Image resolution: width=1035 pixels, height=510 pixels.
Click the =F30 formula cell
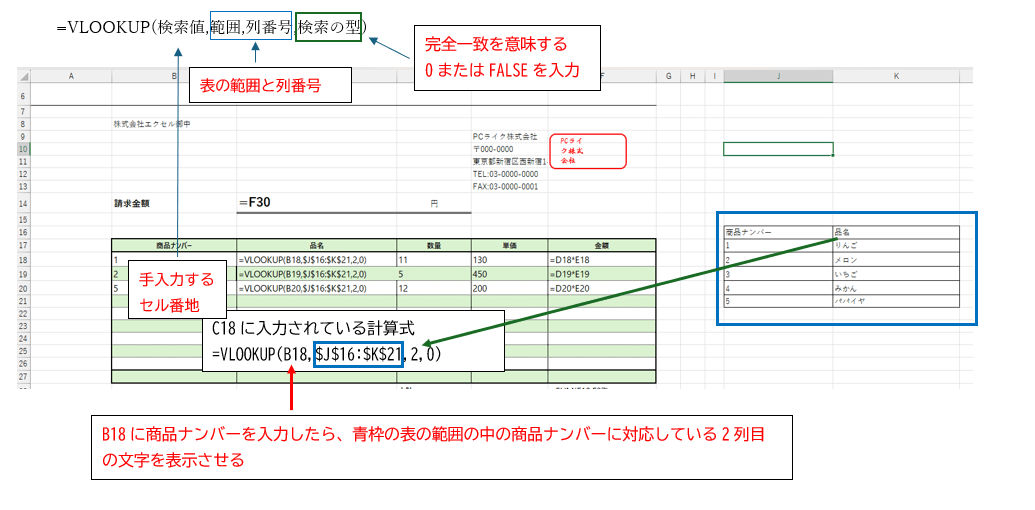317,203
